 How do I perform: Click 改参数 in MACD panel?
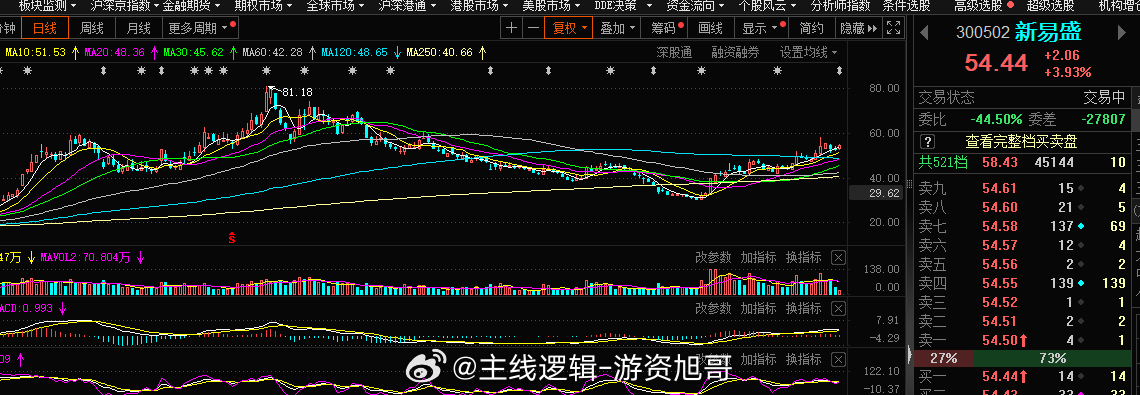click(712, 308)
